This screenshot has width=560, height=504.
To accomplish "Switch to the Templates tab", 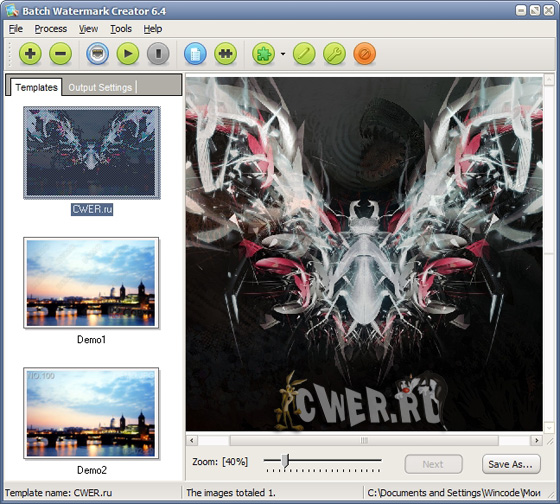I will coord(36,87).
